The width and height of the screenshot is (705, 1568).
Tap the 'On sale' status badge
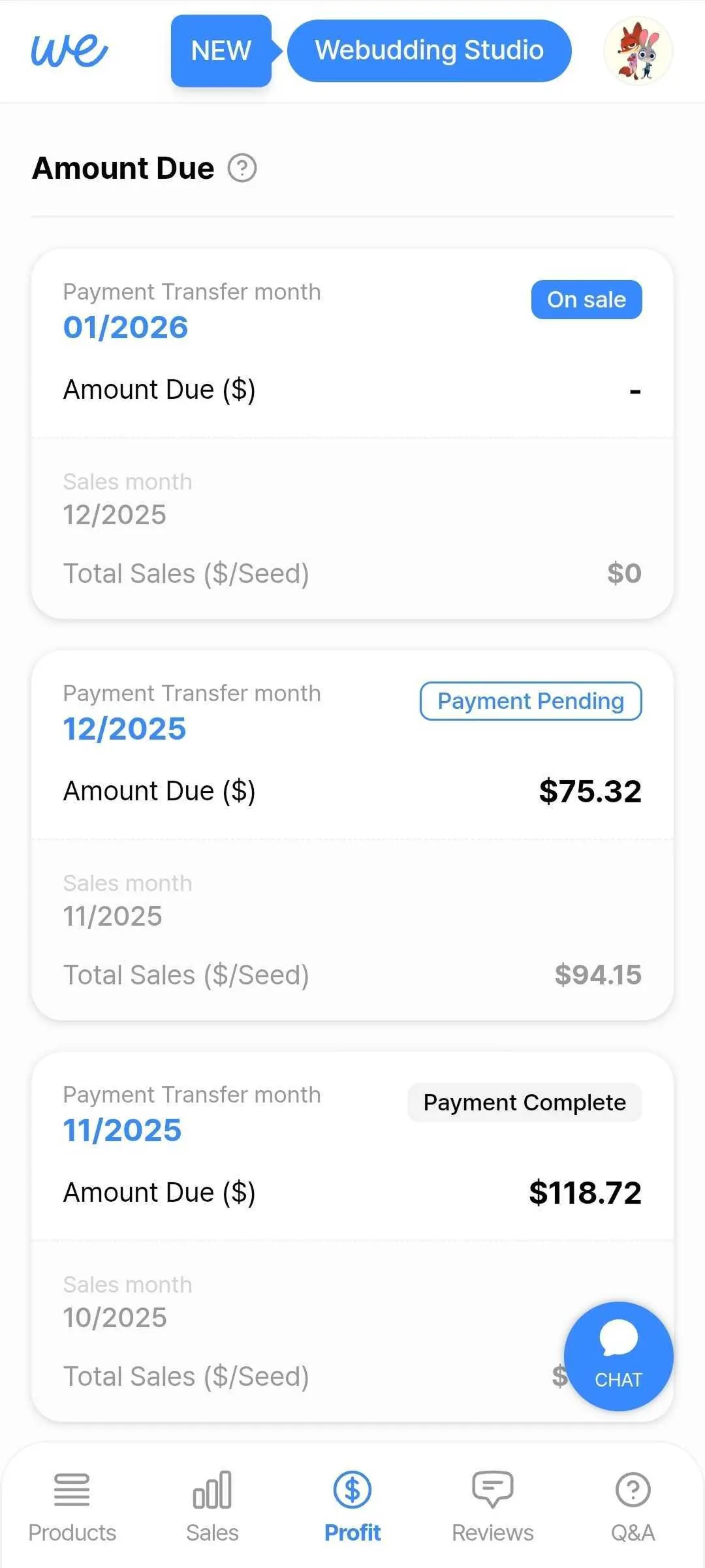click(x=586, y=300)
